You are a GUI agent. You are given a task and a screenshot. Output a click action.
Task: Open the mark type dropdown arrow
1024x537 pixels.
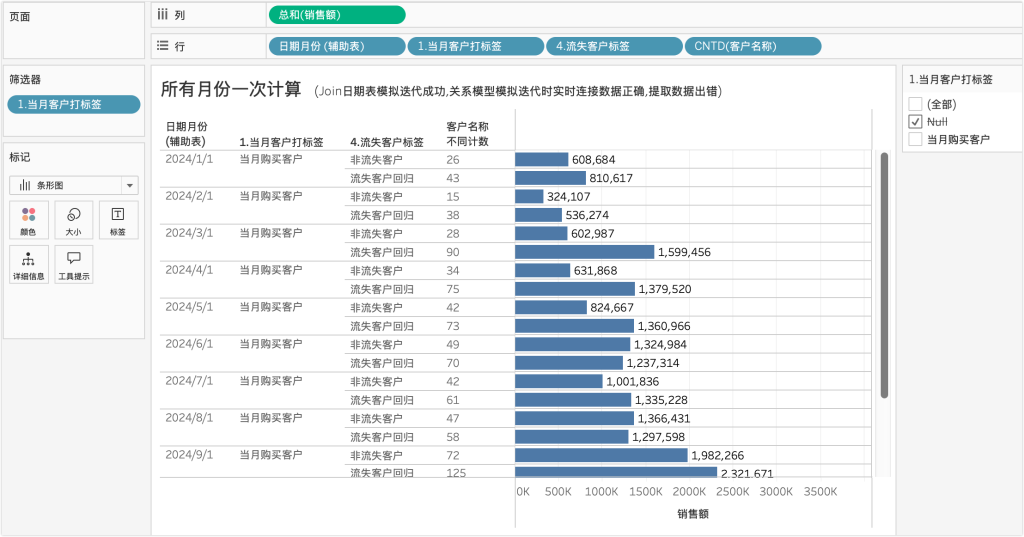(x=129, y=185)
